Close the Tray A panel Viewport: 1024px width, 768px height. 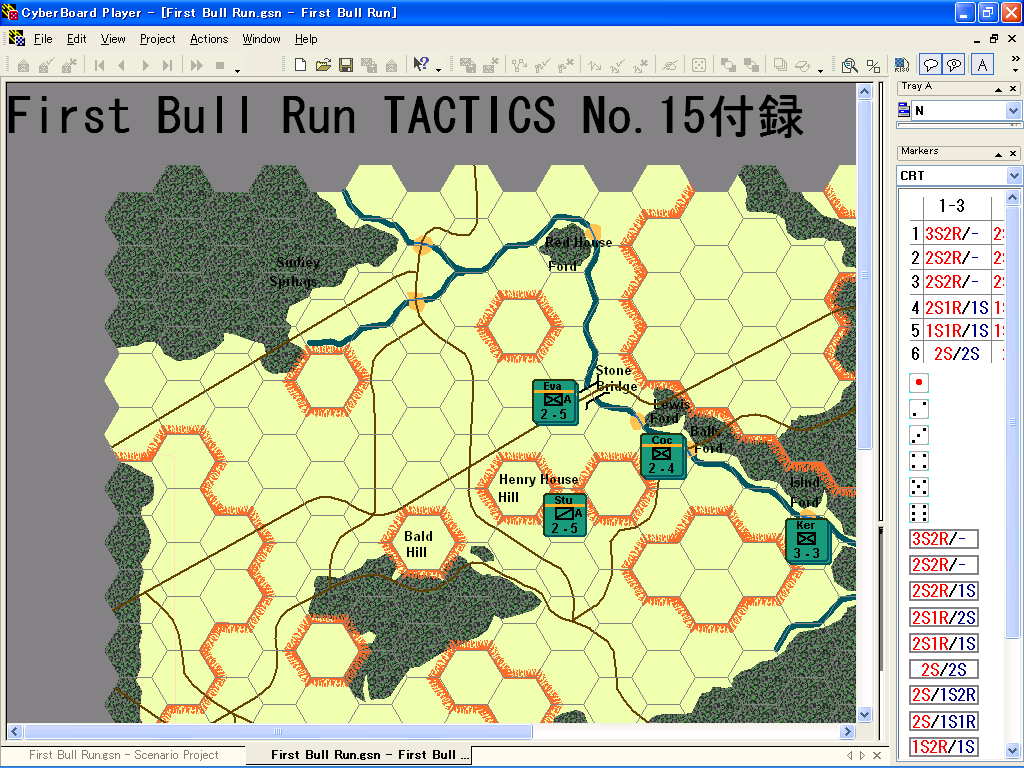[x=1013, y=88]
